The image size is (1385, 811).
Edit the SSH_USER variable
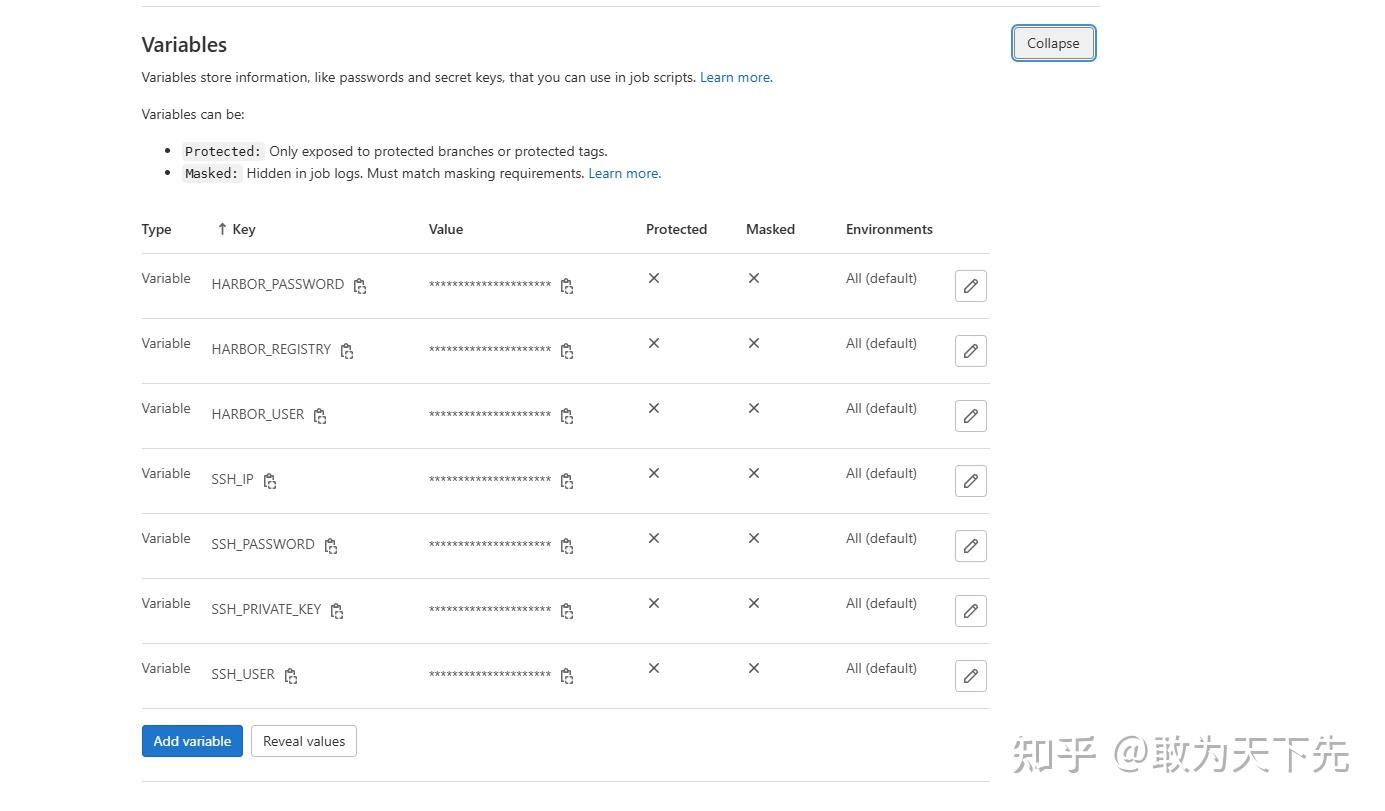click(970, 675)
